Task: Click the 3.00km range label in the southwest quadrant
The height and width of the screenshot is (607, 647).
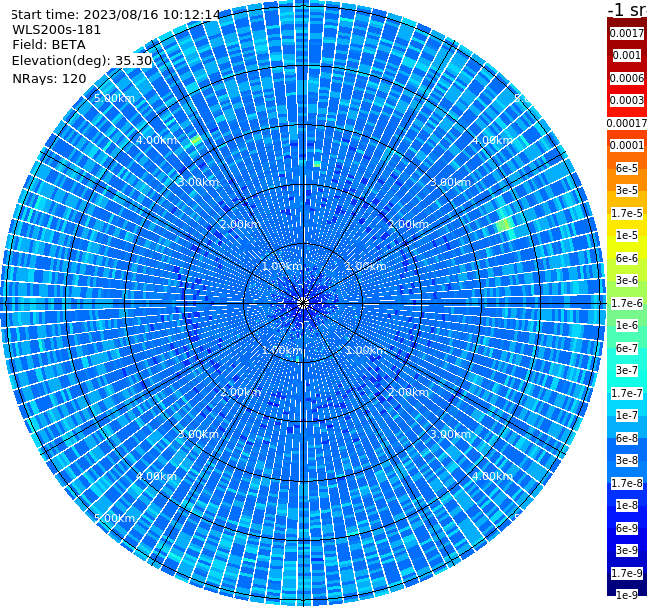Action: pyautogui.click(x=198, y=434)
